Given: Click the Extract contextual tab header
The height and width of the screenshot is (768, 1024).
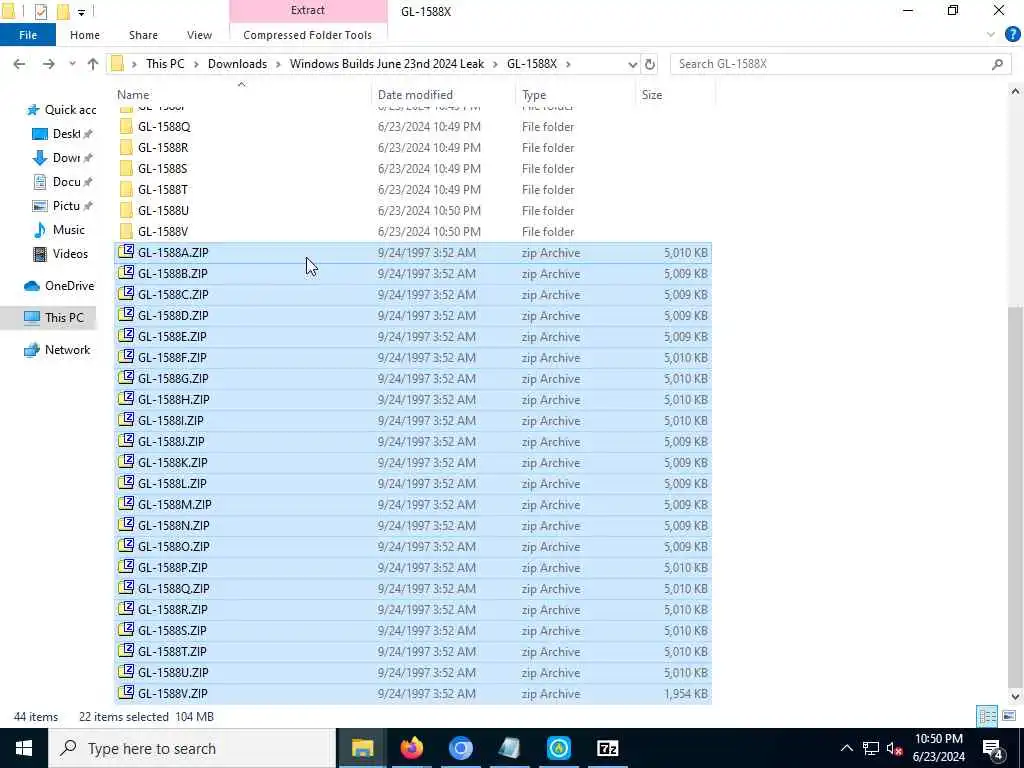Looking at the screenshot, I should coord(308,10).
